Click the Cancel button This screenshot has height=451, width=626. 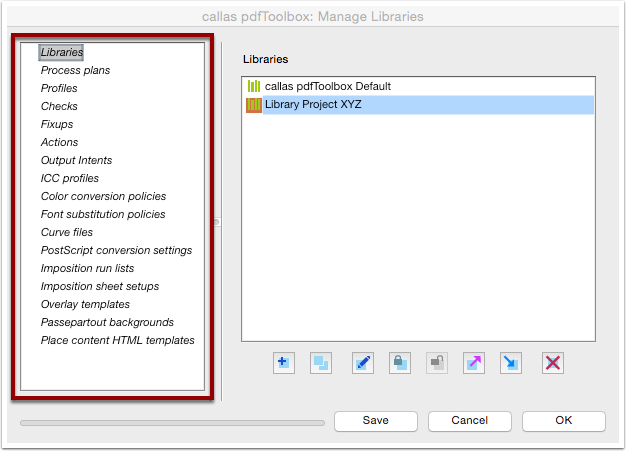coord(470,421)
